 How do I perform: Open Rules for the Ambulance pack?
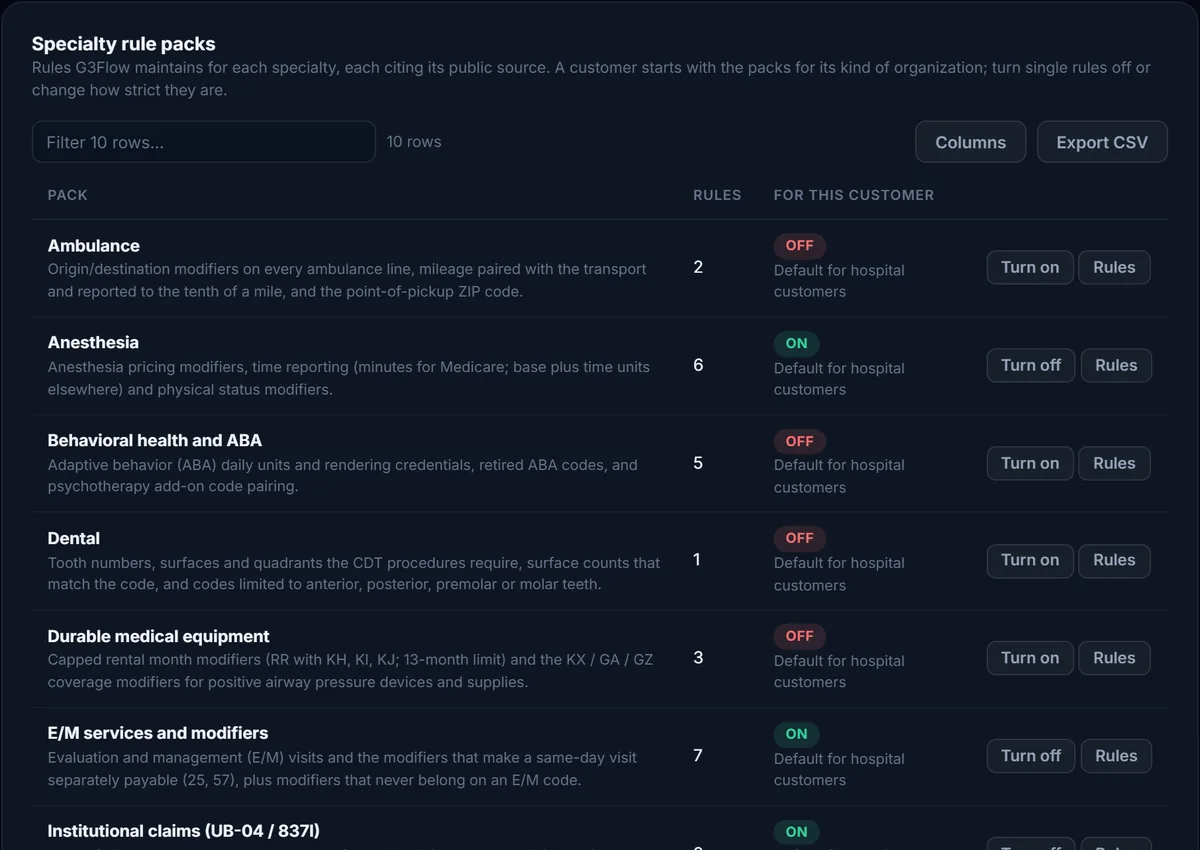click(x=1114, y=267)
